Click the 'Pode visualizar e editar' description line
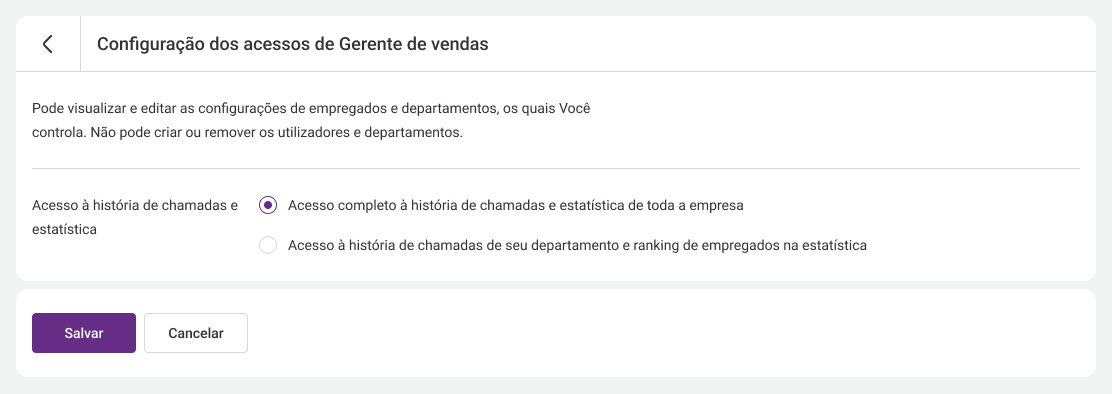Image resolution: width=1112 pixels, height=394 pixels. pyautogui.click(x=311, y=109)
